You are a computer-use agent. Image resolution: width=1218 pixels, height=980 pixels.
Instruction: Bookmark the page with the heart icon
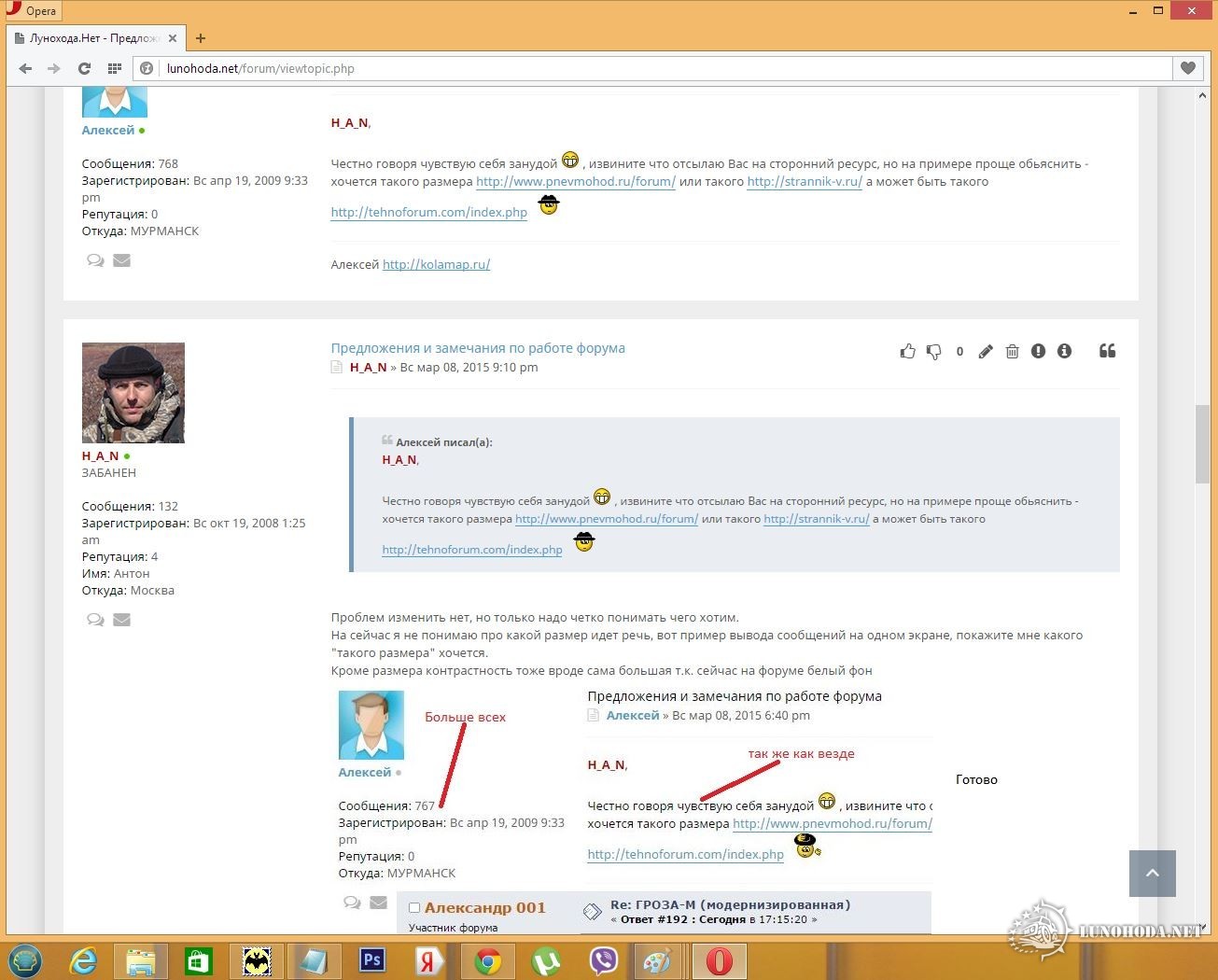pyautogui.click(x=1187, y=68)
